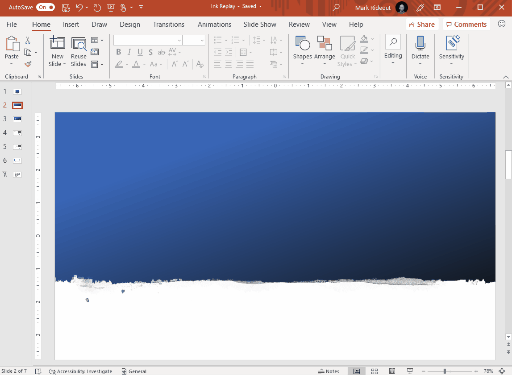The height and width of the screenshot is (375, 512).
Task: Switch to the Draw tab
Action: 99,24
